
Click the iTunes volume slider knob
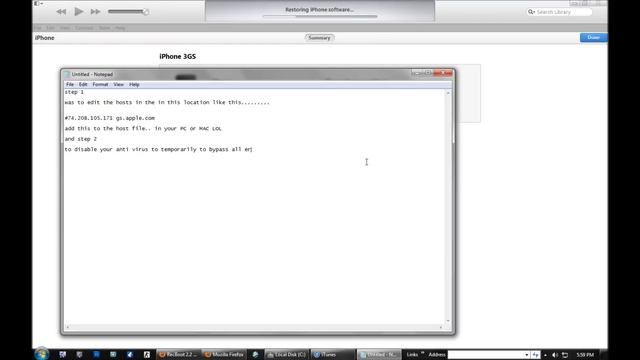pyautogui.click(x=145, y=12)
